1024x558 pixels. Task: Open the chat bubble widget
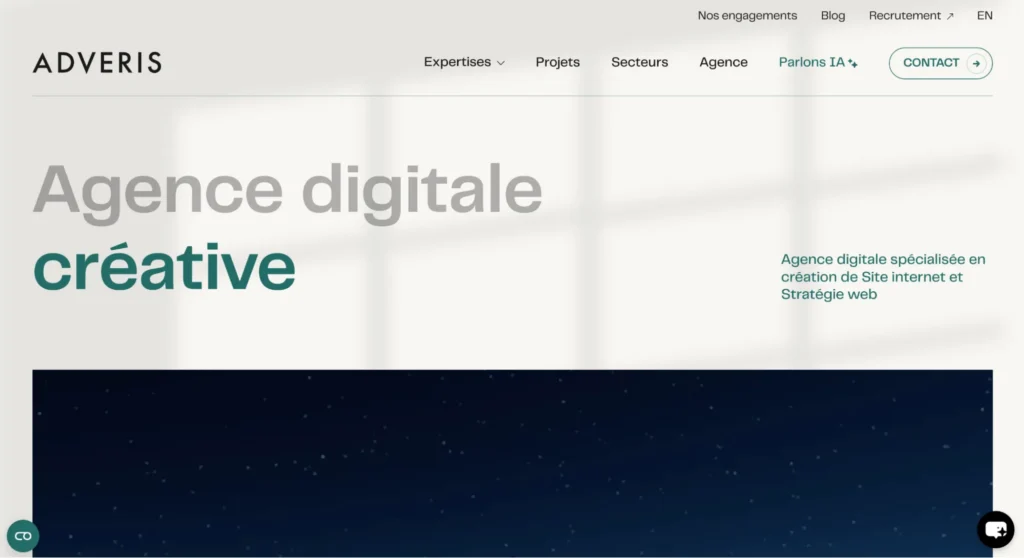click(x=995, y=529)
